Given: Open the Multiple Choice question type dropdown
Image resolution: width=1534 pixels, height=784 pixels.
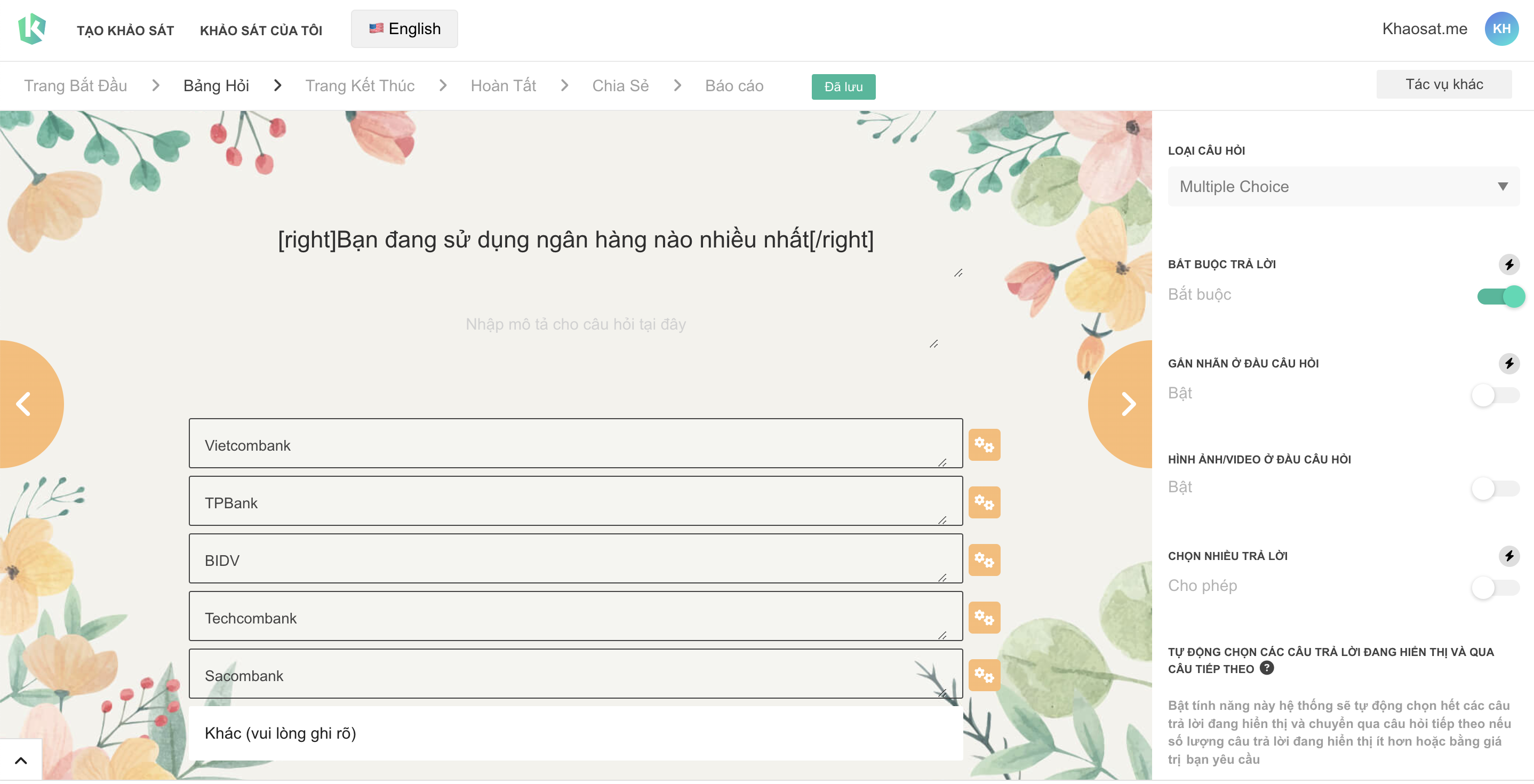Looking at the screenshot, I should (x=1343, y=186).
